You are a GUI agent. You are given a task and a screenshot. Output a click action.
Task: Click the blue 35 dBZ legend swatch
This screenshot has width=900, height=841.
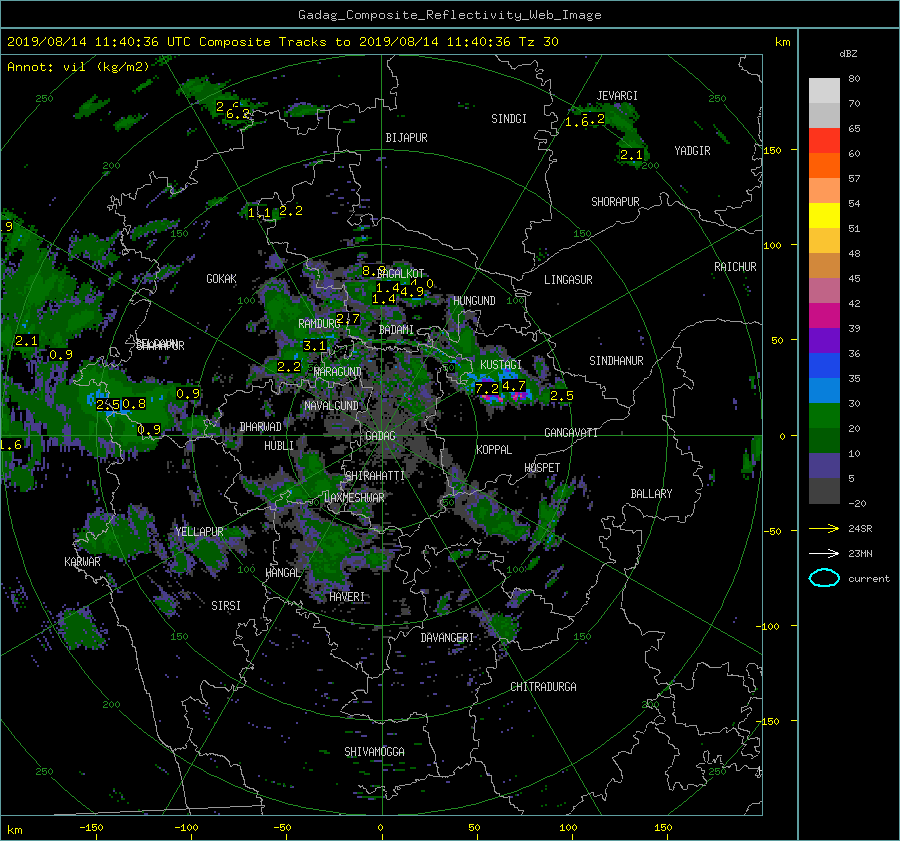(824, 365)
